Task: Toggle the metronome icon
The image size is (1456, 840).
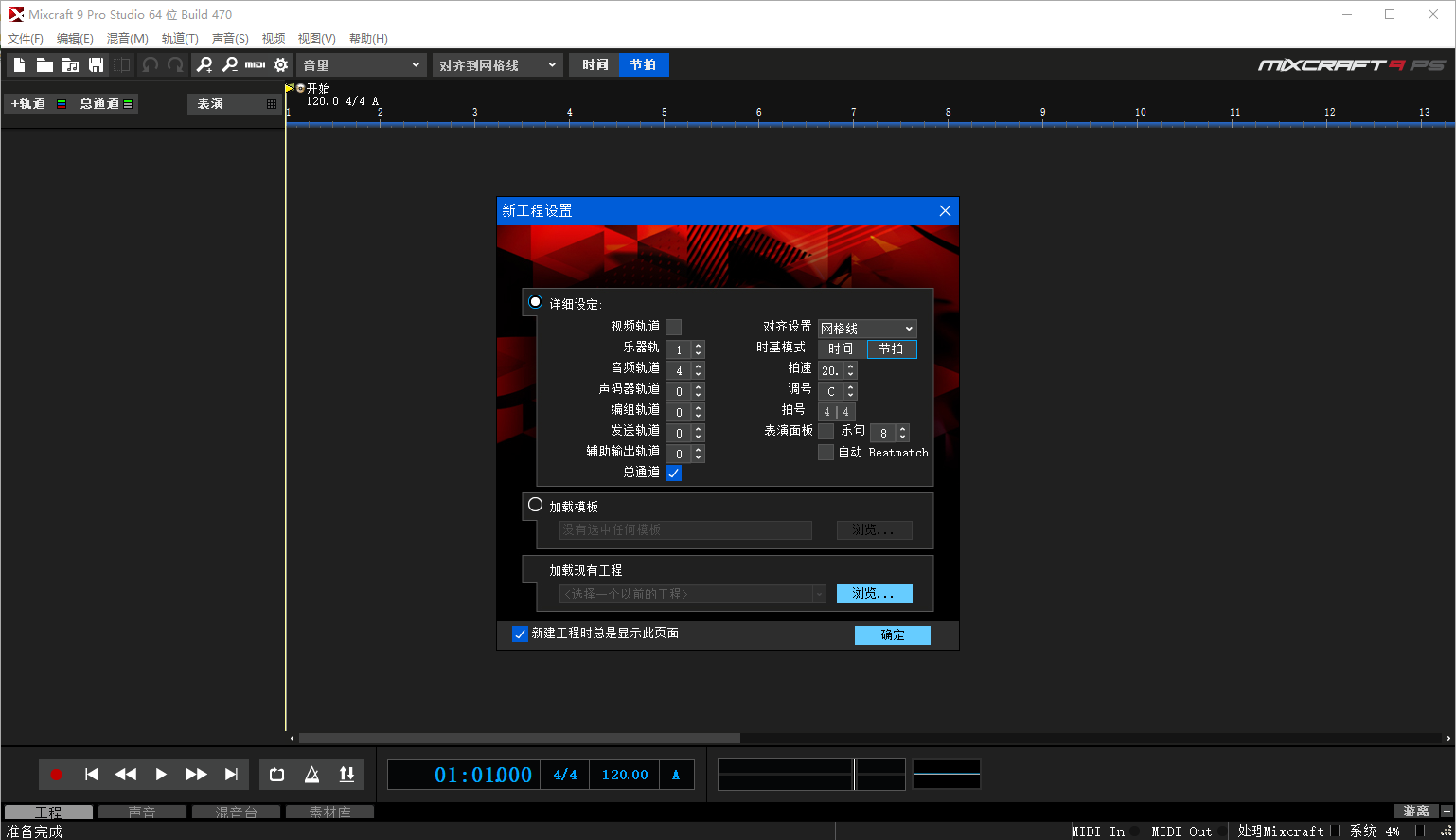Action: (x=311, y=775)
